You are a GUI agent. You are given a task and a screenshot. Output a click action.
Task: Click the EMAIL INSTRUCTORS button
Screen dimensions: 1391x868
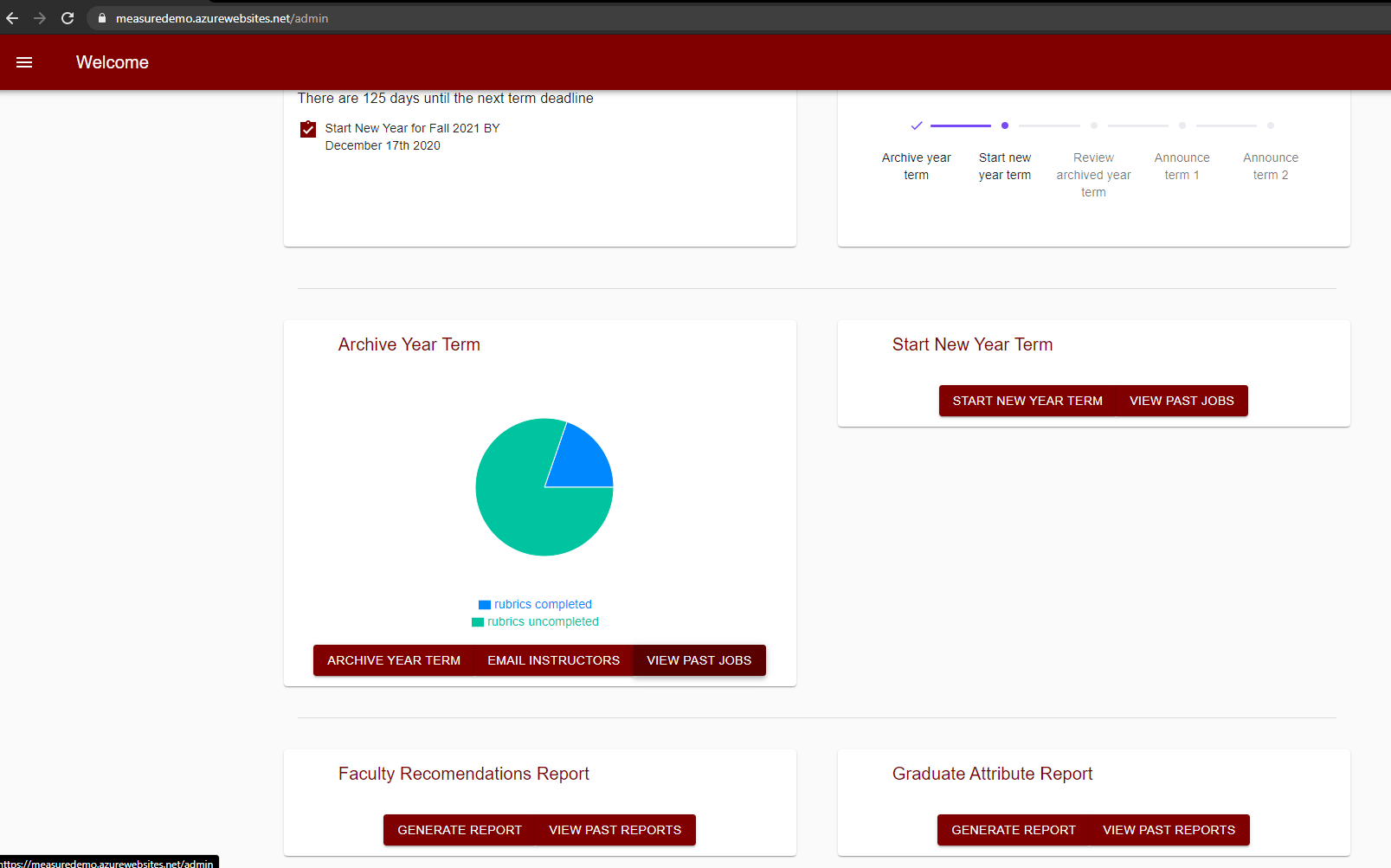click(x=554, y=660)
